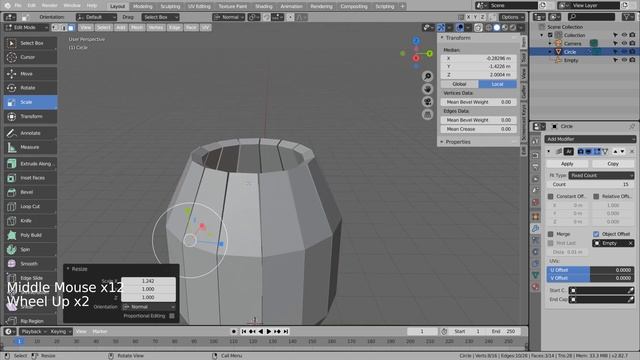Switch to the Sculpting workspace tab
This screenshot has width=640, height=360.
(170, 6)
